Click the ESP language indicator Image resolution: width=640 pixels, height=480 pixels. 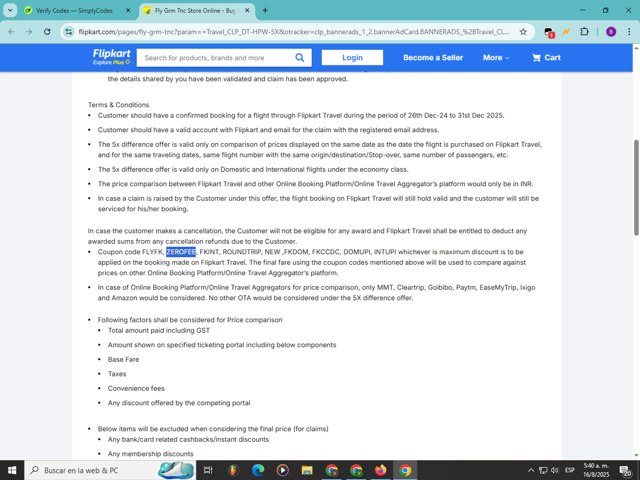(x=570, y=470)
